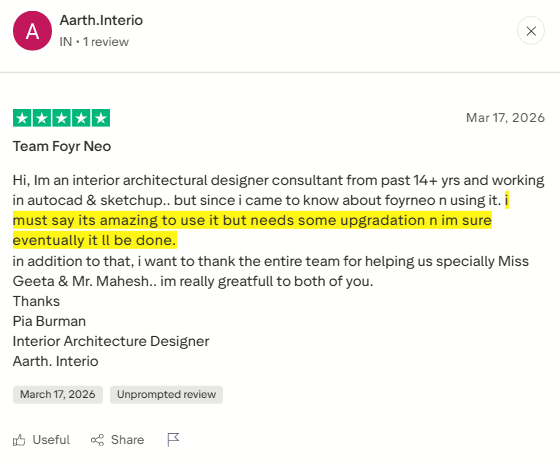
Task: Click the 'Thanks' line
Action: (36, 301)
